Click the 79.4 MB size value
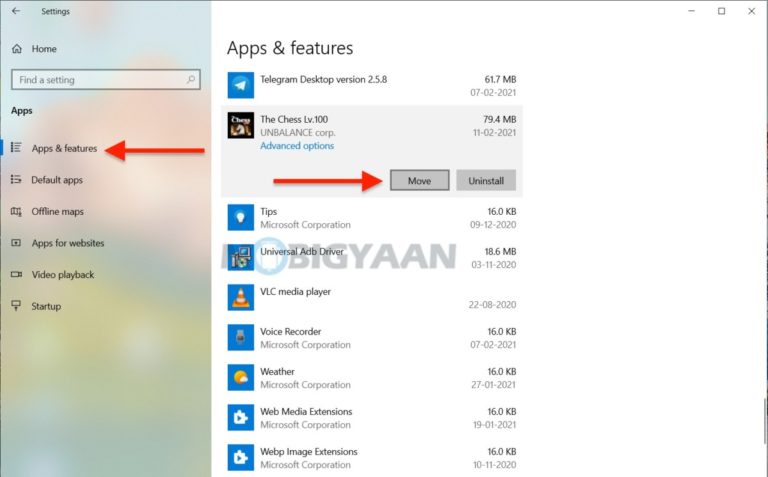 [x=500, y=119]
